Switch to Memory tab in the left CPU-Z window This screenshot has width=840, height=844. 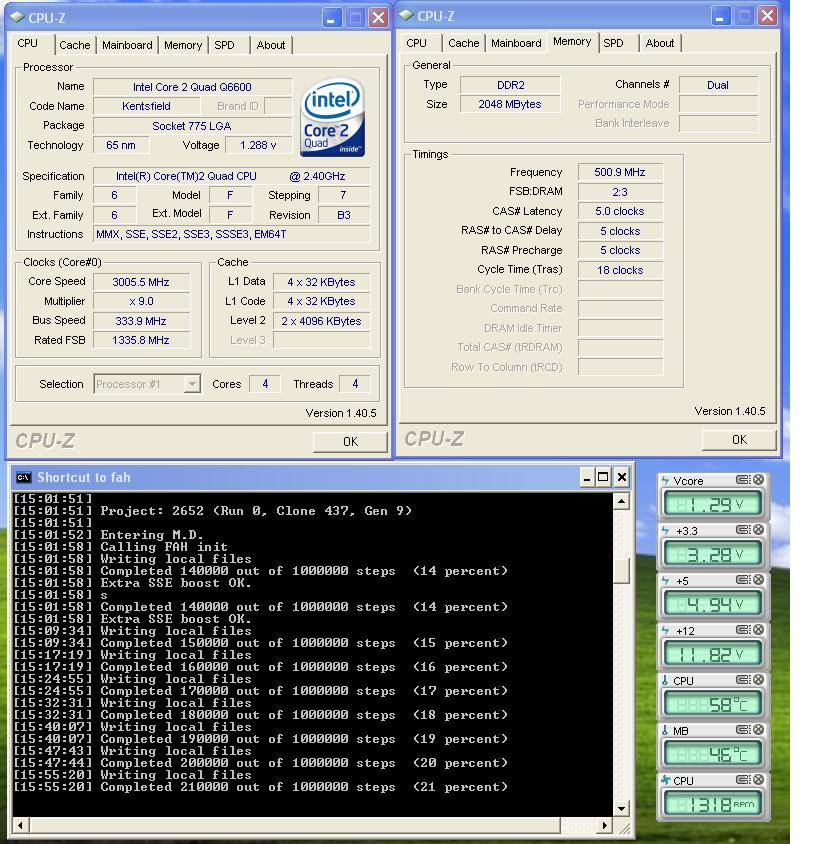(183, 45)
